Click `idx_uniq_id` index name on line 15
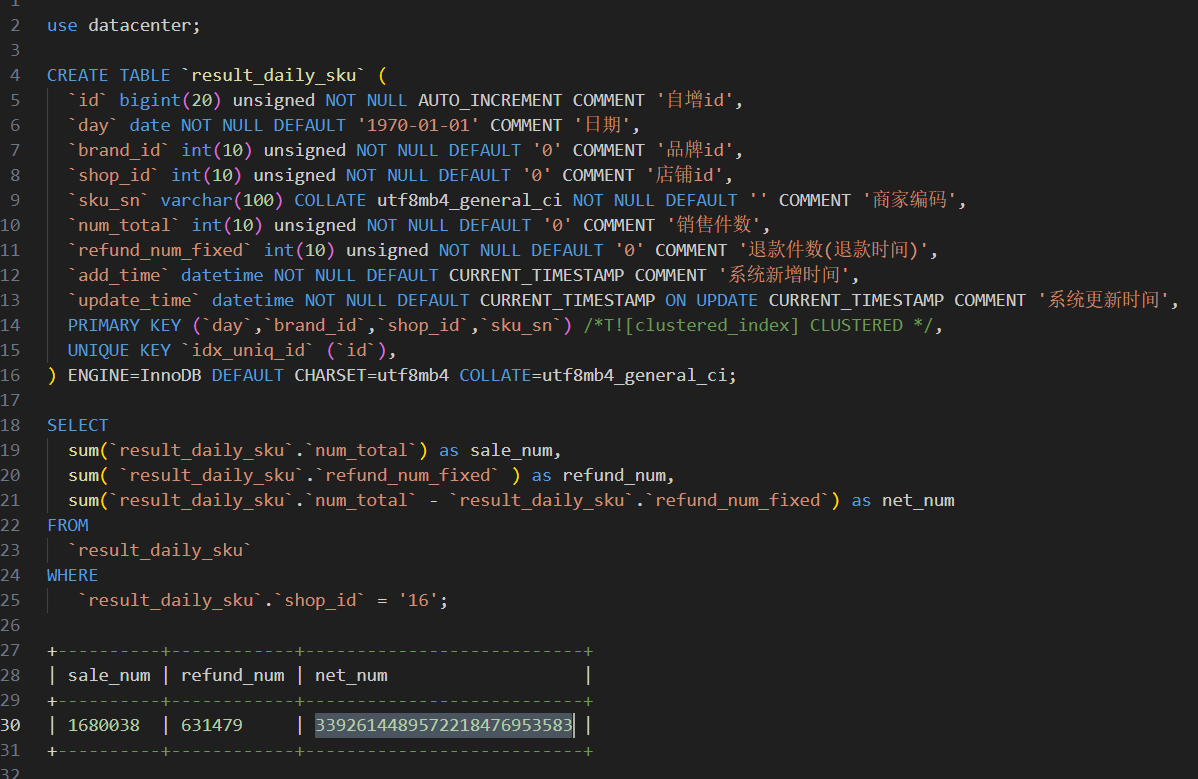Image resolution: width=1198 pixels, height=779 pixels. pos(247,351)
